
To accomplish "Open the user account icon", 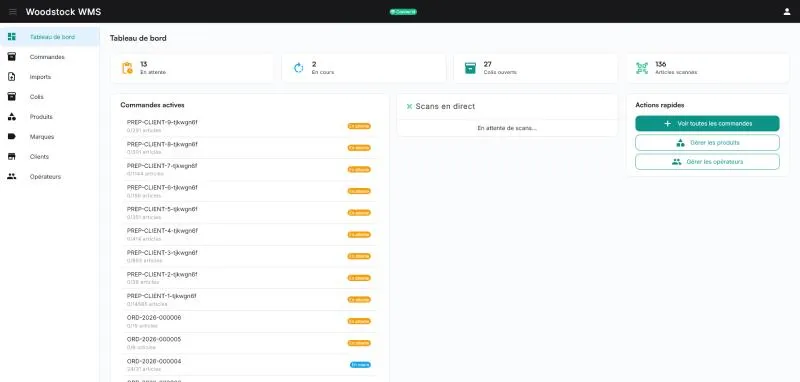I will click(787, 12).
